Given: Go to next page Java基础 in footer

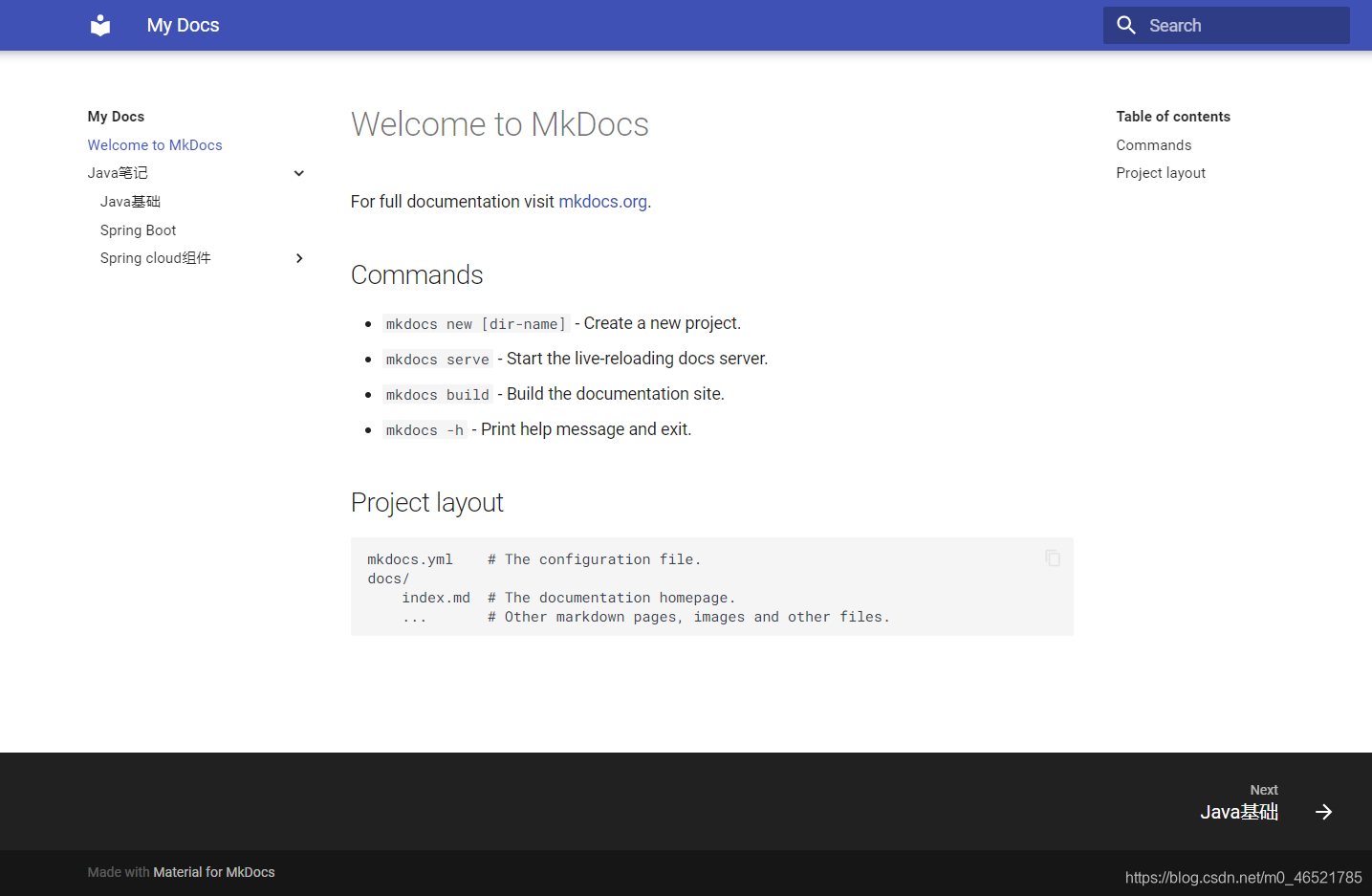Looking at the screenshot, I should [x=1239, y=811].
